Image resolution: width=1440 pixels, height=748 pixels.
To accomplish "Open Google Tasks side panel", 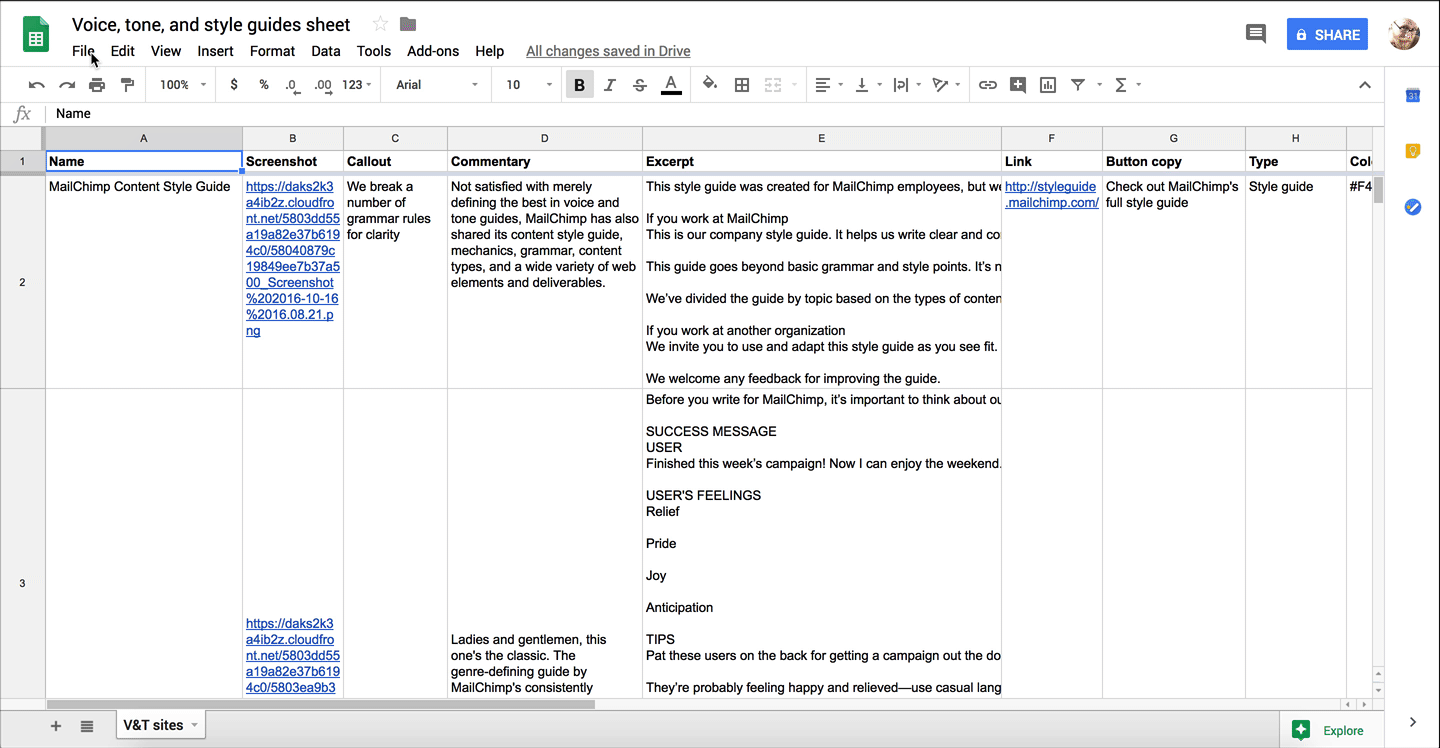I will (1413, 207).
